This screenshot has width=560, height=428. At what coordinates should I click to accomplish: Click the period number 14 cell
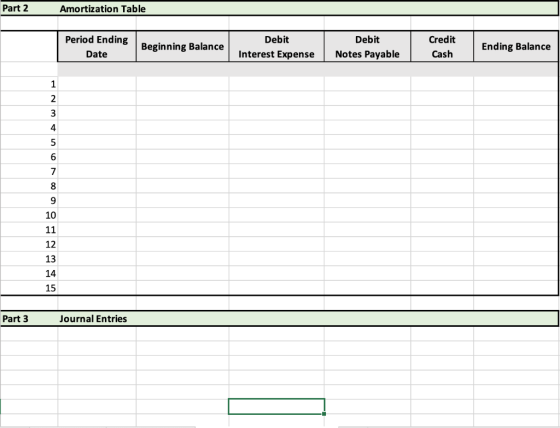(29, 273)
